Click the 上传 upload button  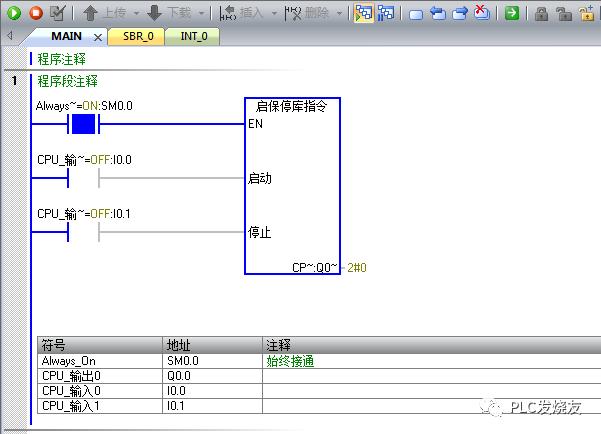[x=104, y=13]
